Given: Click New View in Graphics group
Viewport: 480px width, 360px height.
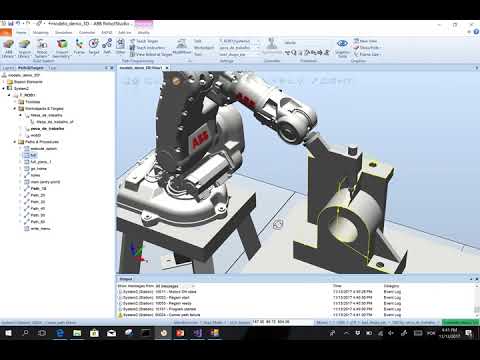Looking at the screenshot, I should coord(365,41).
